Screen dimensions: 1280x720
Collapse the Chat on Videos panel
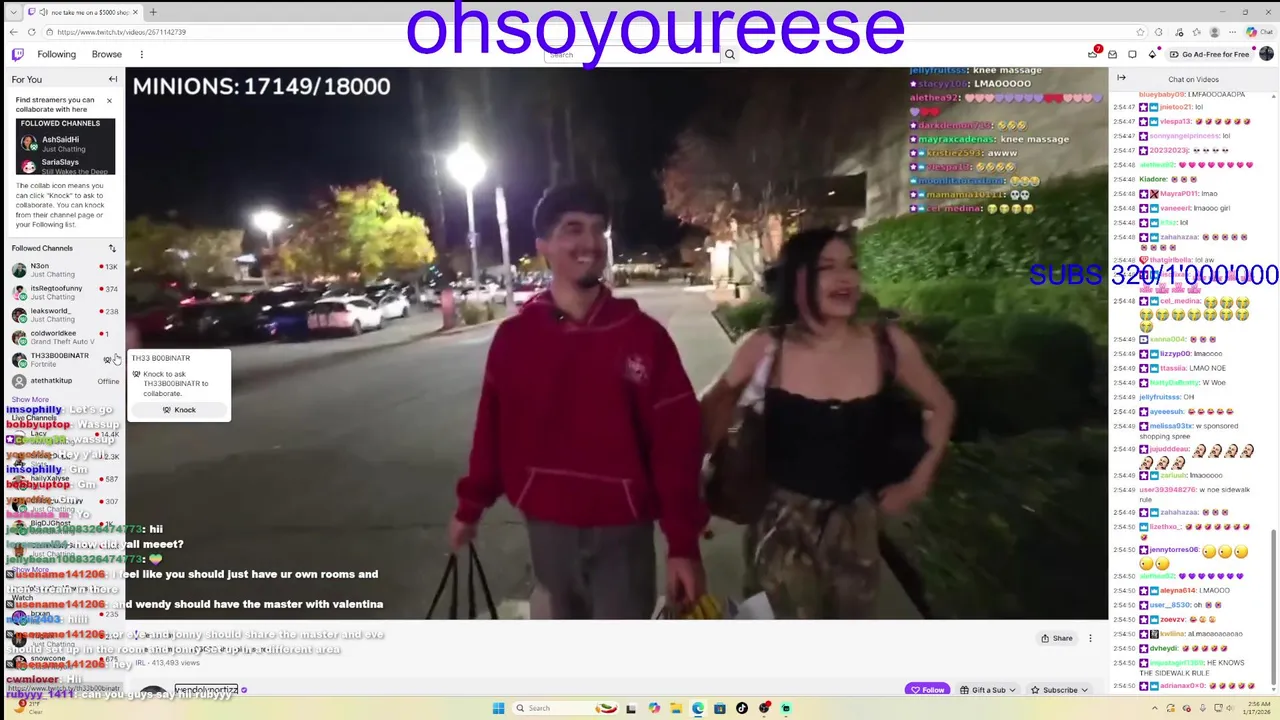[1121, 78]
